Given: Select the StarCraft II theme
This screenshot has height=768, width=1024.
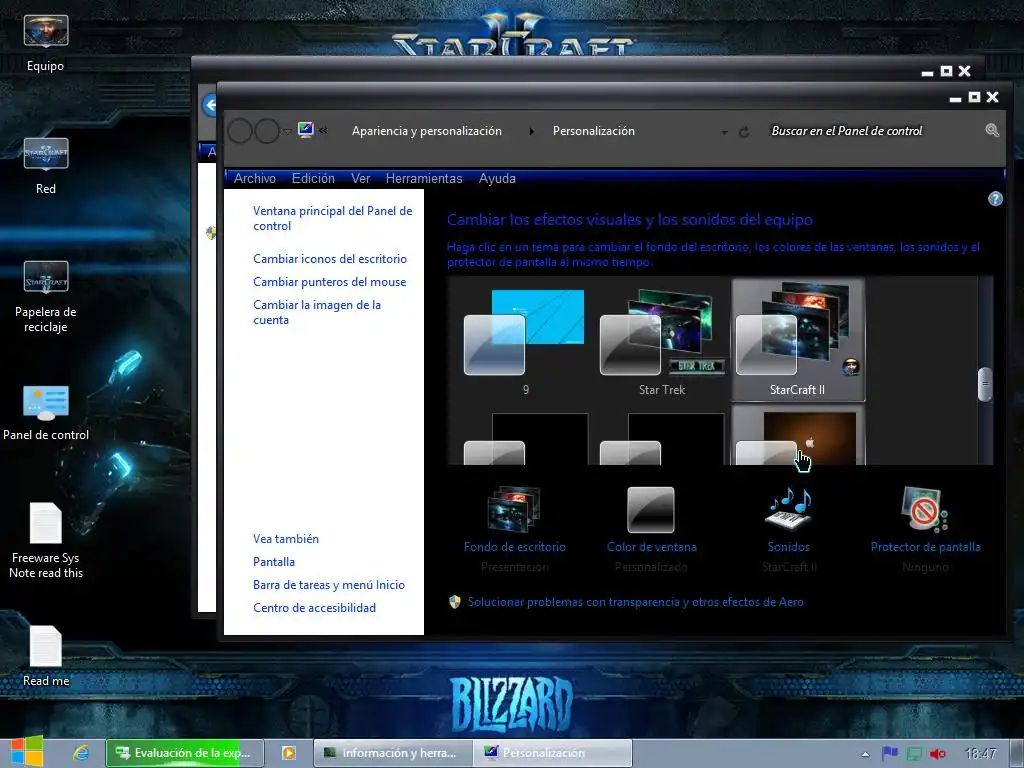Looking at the screenshot, I should pos(798,339).
